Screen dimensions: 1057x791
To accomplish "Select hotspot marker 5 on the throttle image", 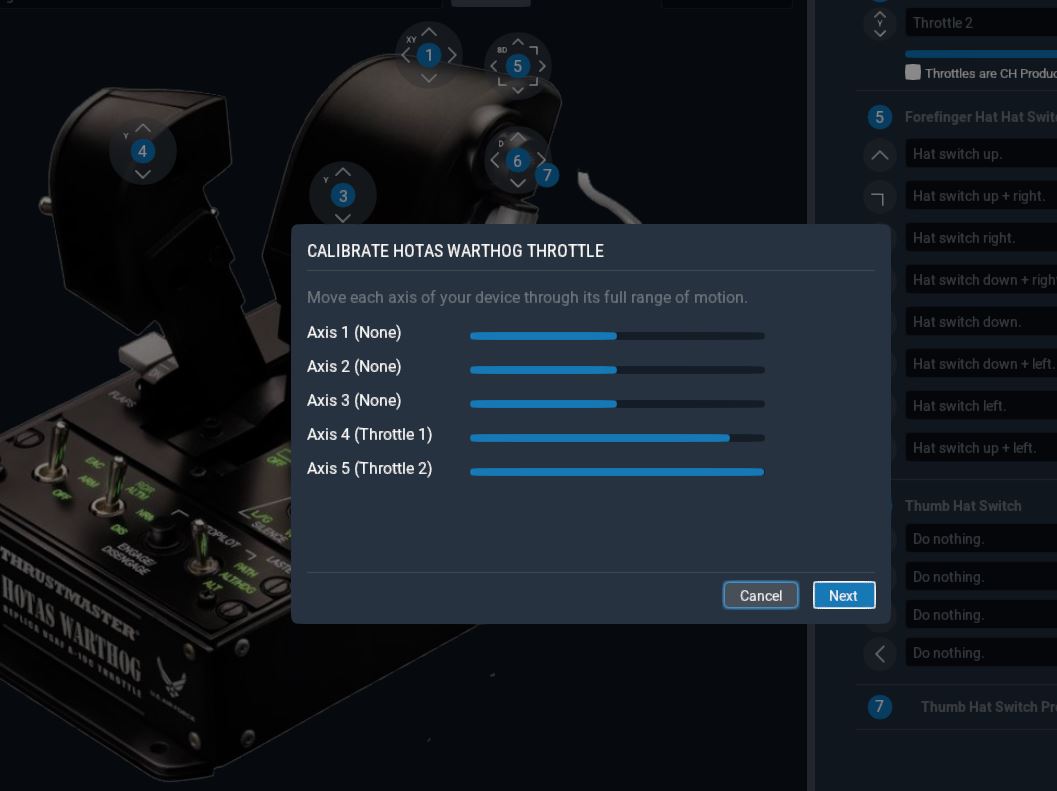I will (x=518, y=66).
